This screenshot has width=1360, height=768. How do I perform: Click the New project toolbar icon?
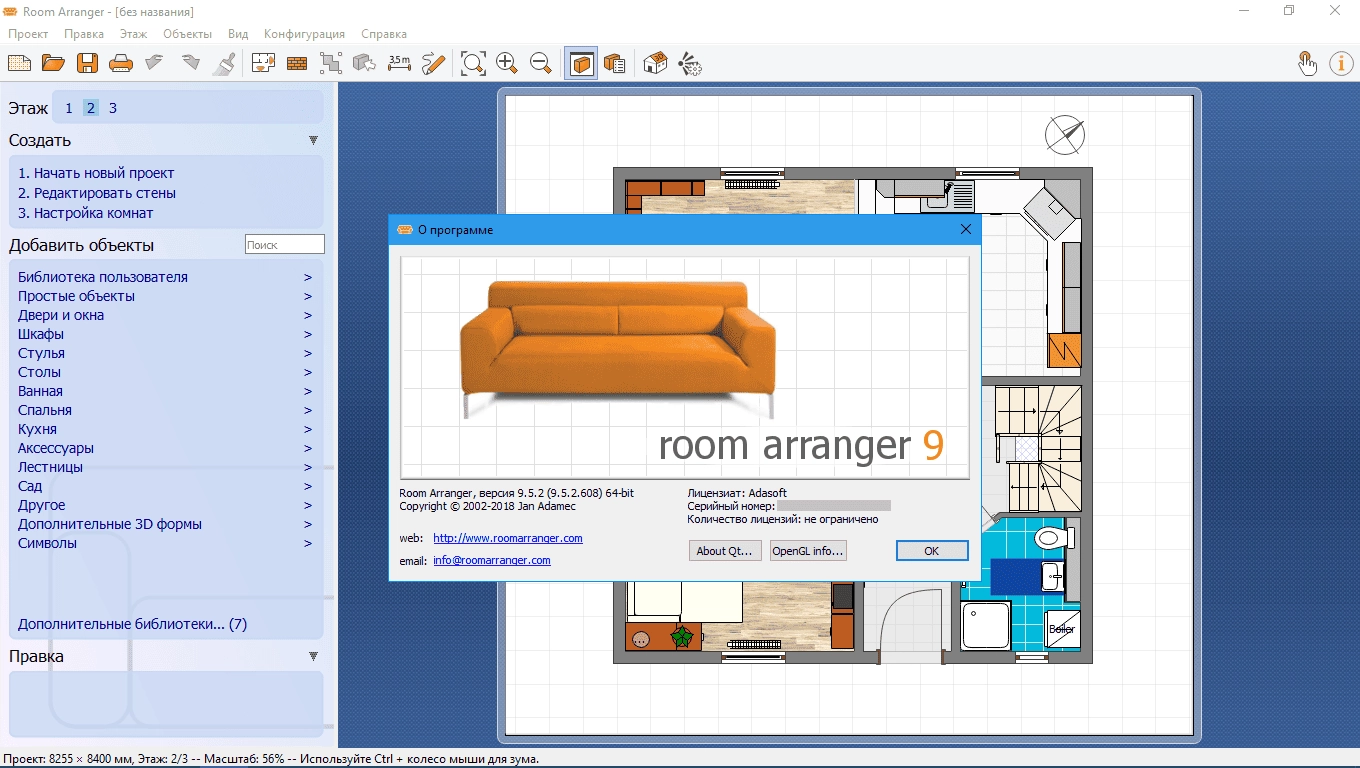pyautogui.click(x=19, y=63)
